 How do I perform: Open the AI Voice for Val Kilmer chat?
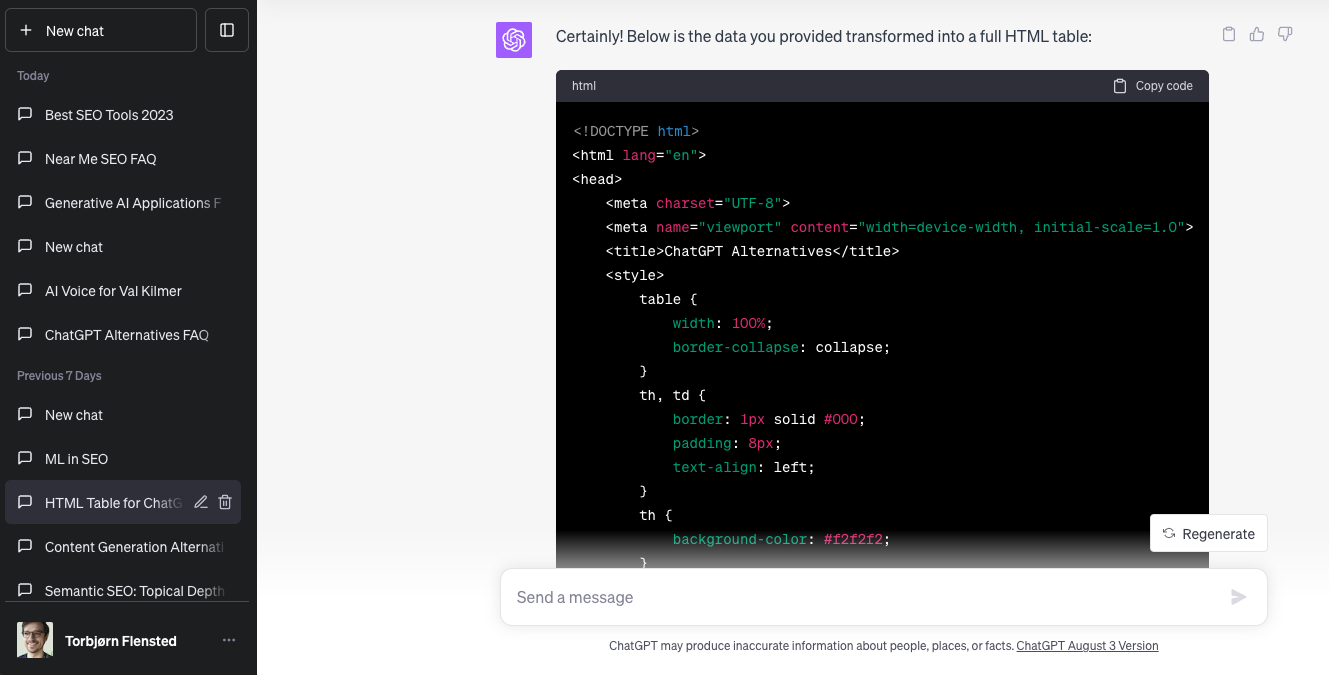tap(123, 291)
